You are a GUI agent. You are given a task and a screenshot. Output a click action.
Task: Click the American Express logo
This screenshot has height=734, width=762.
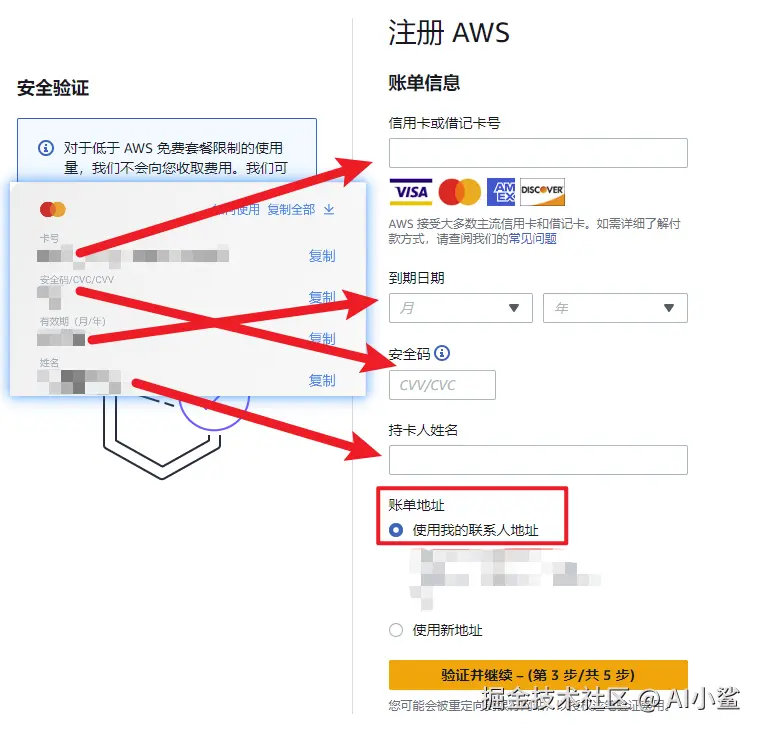tap(501, 192)
